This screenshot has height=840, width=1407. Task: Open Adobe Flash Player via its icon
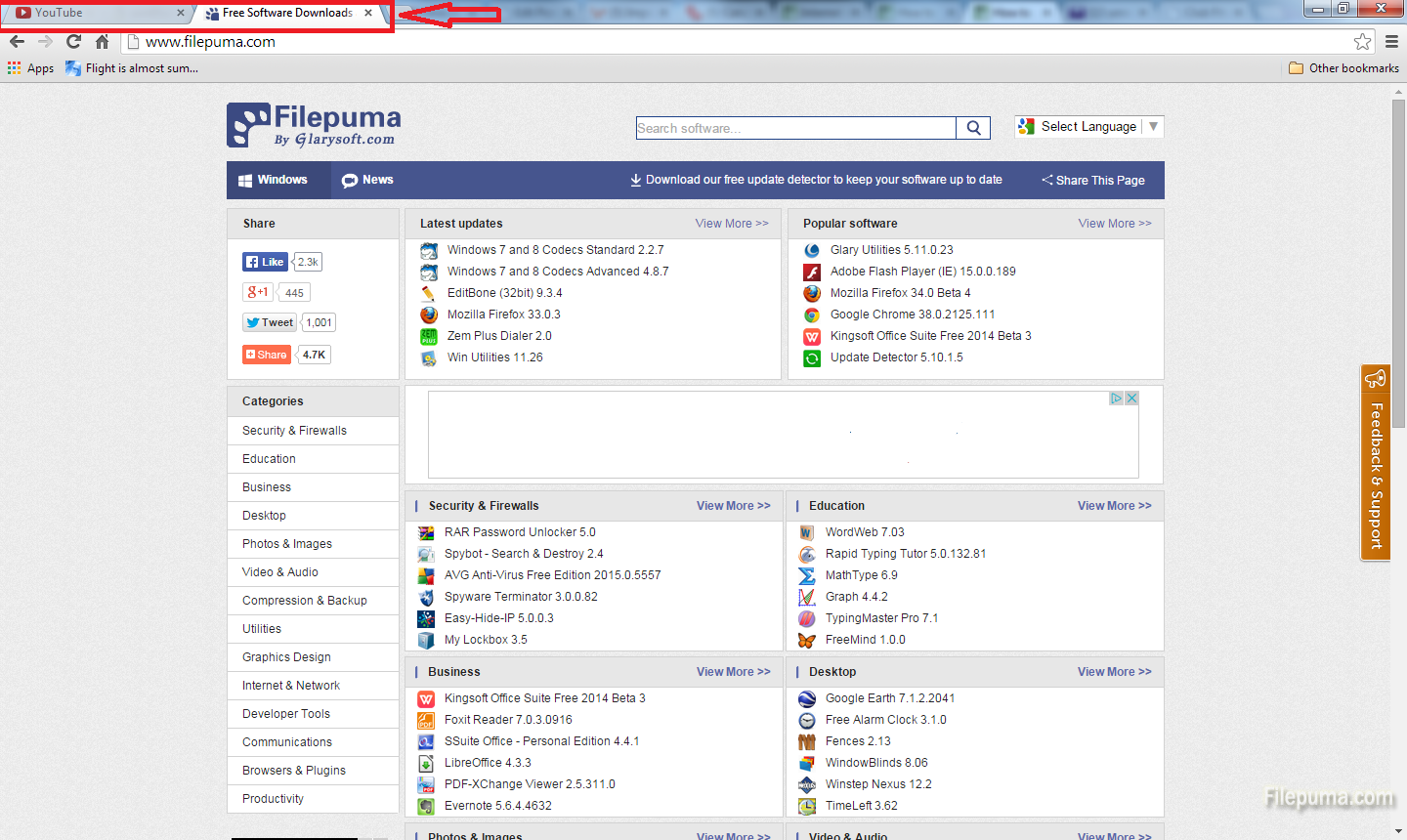pos(811,271)
